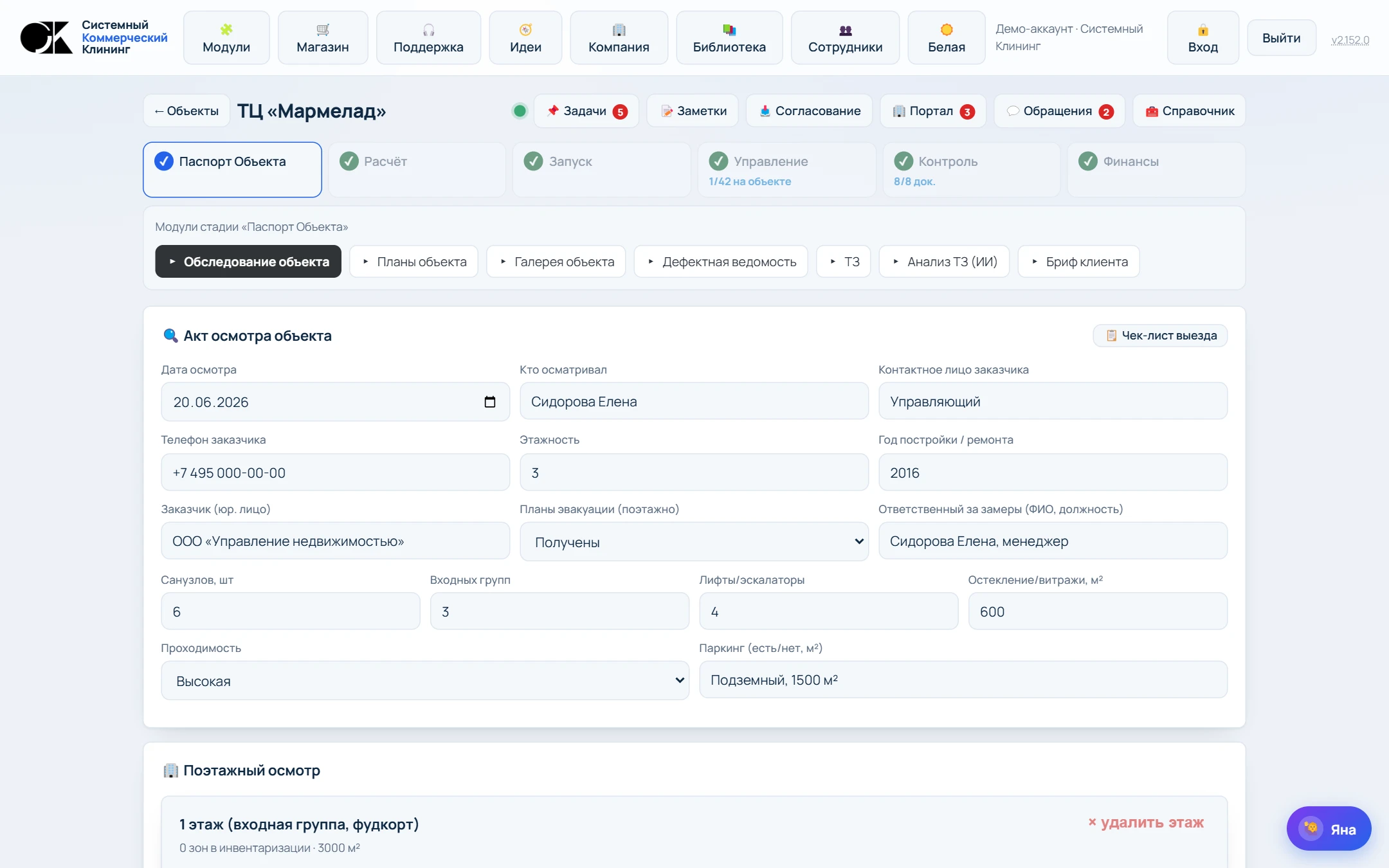
Task: Open the Магазин cart icon
Action: point(323,30)
